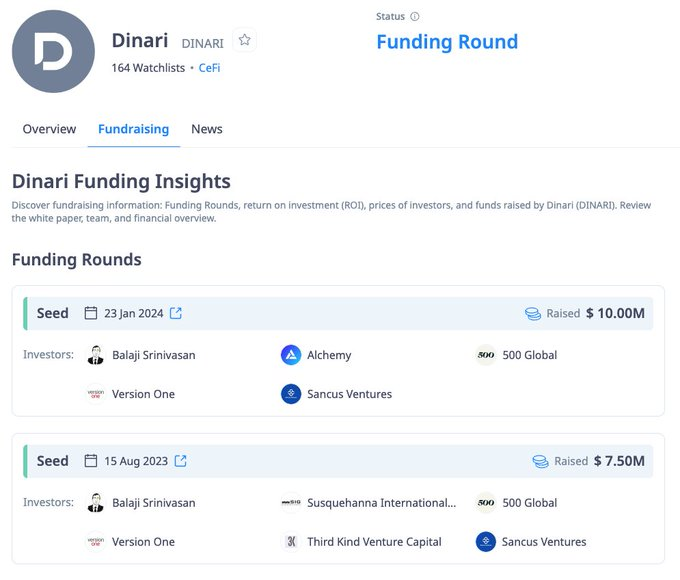This screenshot has height=580, width=680.
Task: Click Version One logo in Aug 2023 round
Action: coord(96,541)
